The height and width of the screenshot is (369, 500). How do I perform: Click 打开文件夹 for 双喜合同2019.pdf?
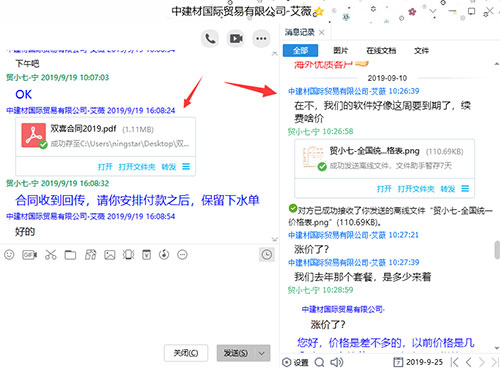pyautogui.click(x=137, y=167)
